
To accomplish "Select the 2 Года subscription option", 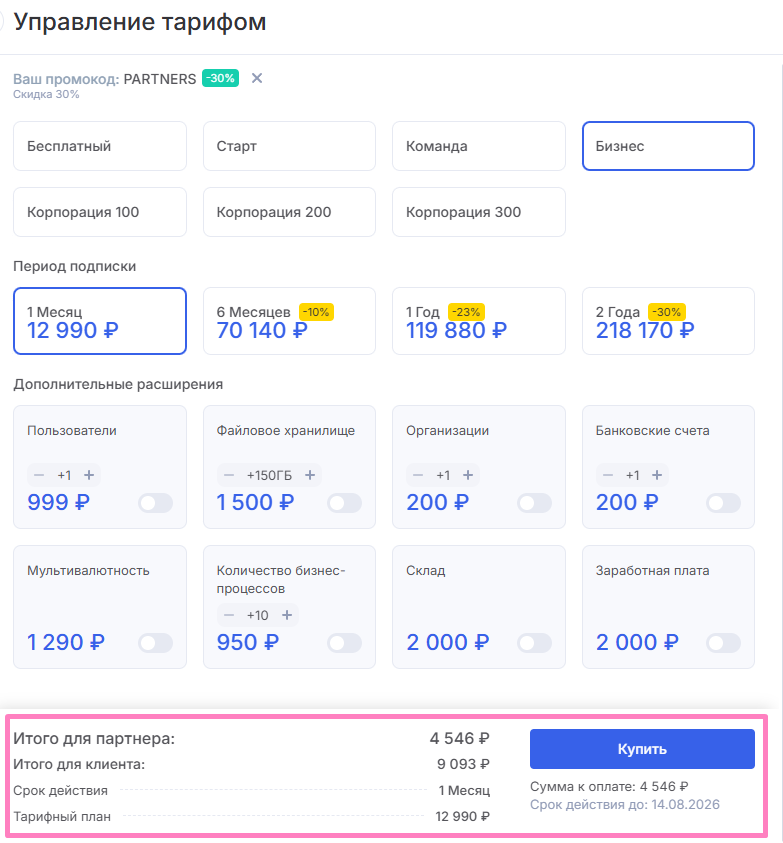I will point(668,321).
